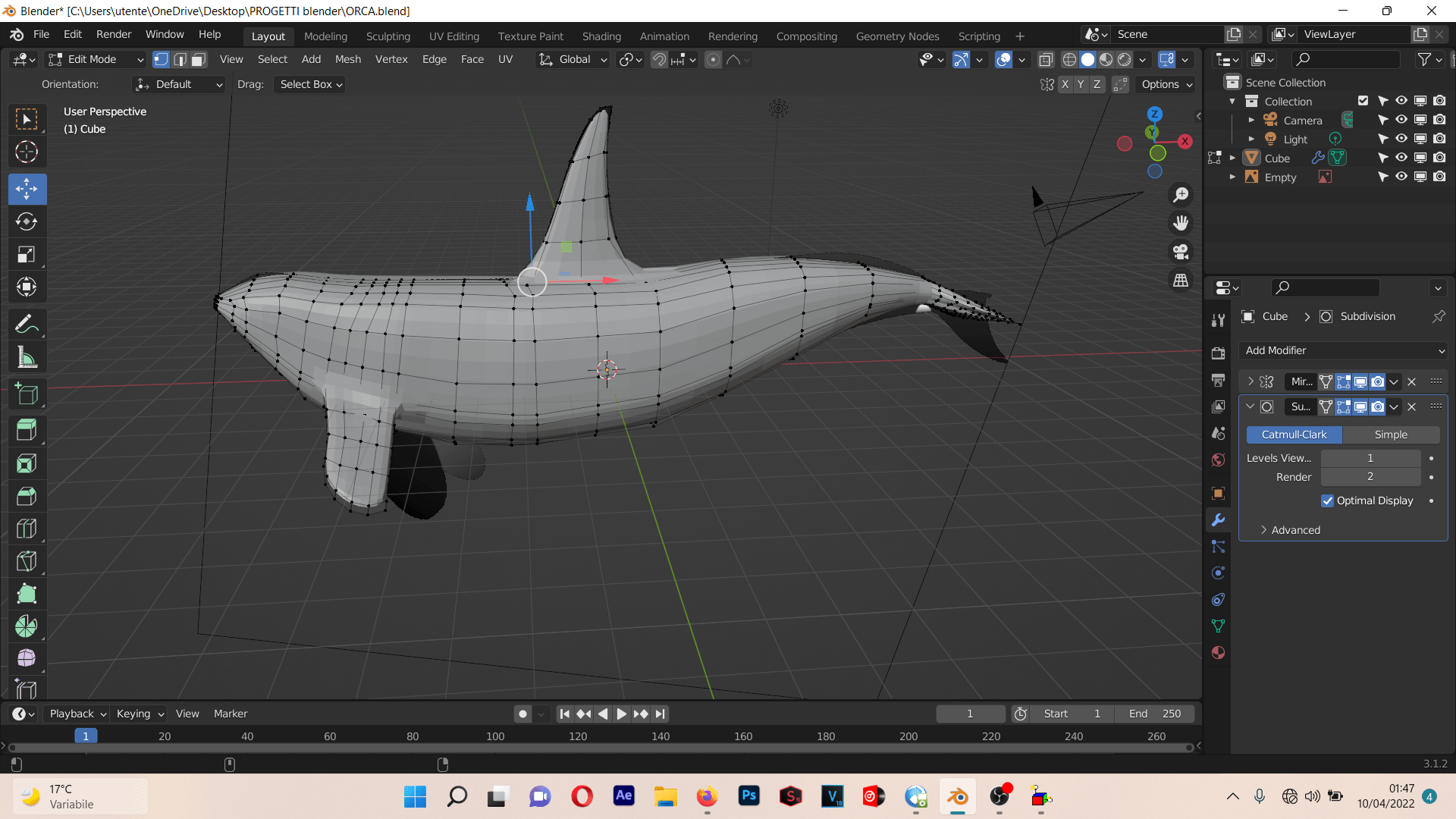Click the current frame number field

(x=970, y=714)
